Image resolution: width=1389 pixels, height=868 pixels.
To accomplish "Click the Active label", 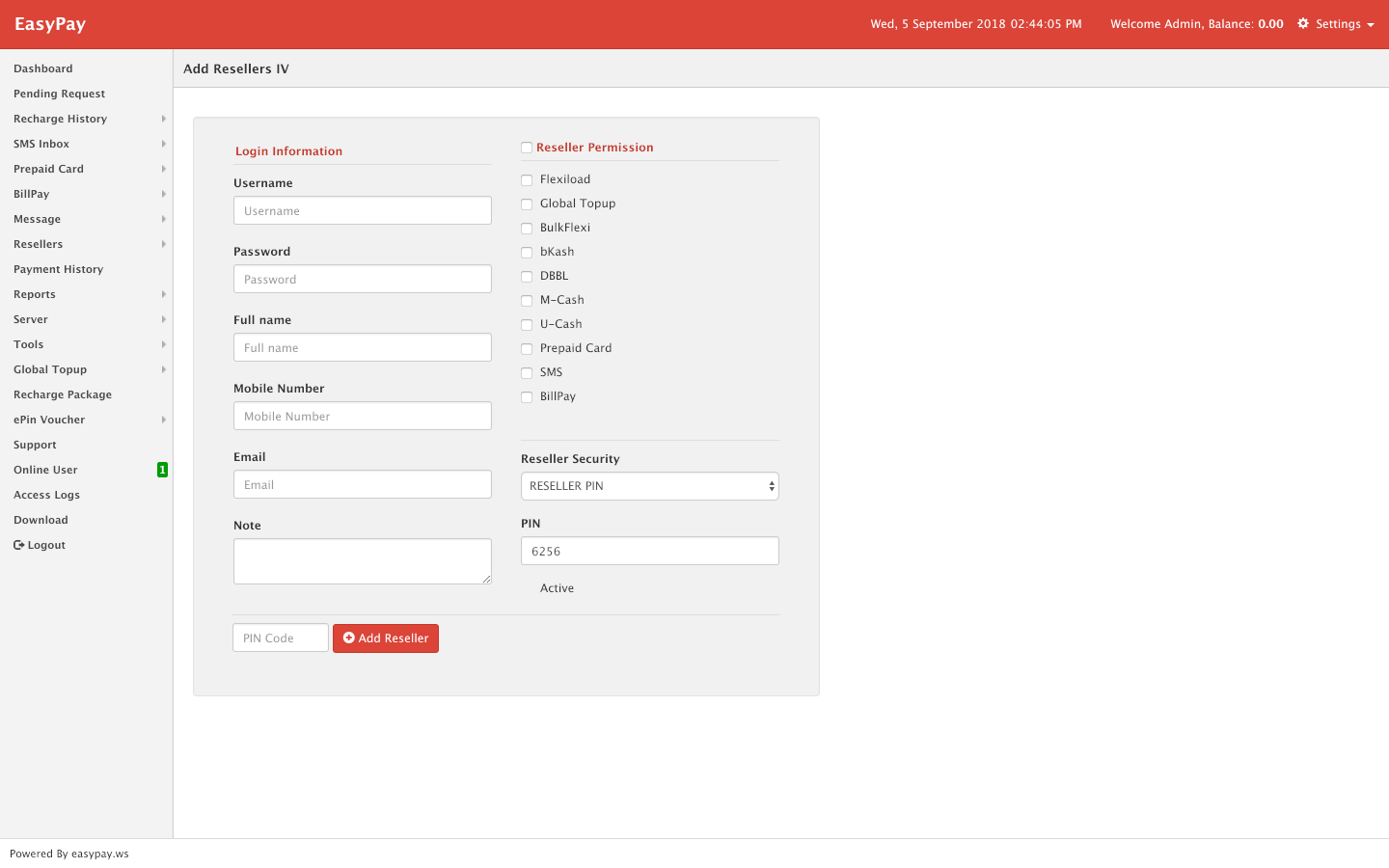I will pos(557,588).
